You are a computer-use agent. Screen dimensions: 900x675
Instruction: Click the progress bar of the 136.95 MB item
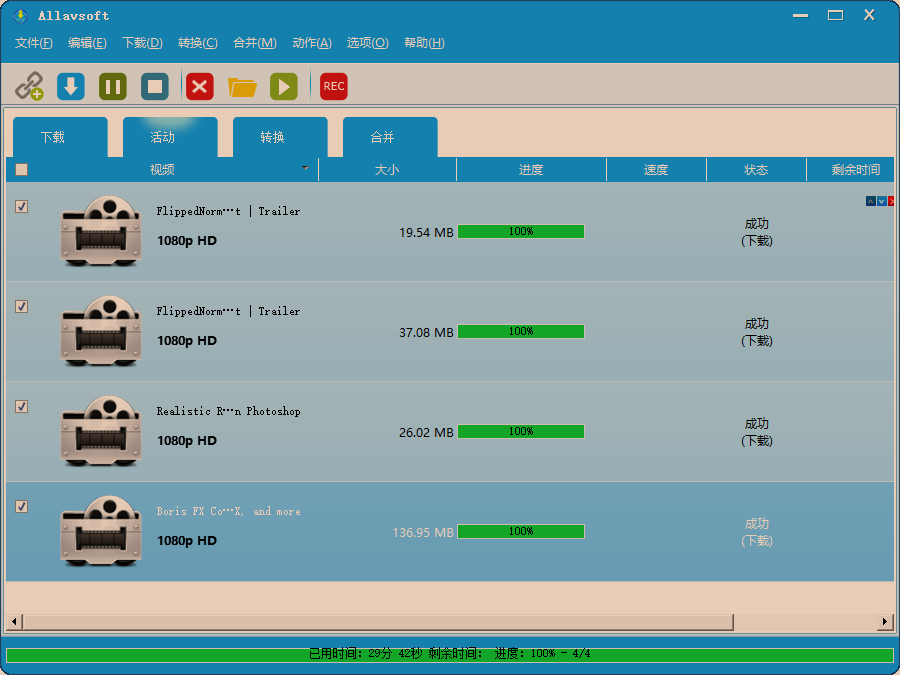pos(521,531)
